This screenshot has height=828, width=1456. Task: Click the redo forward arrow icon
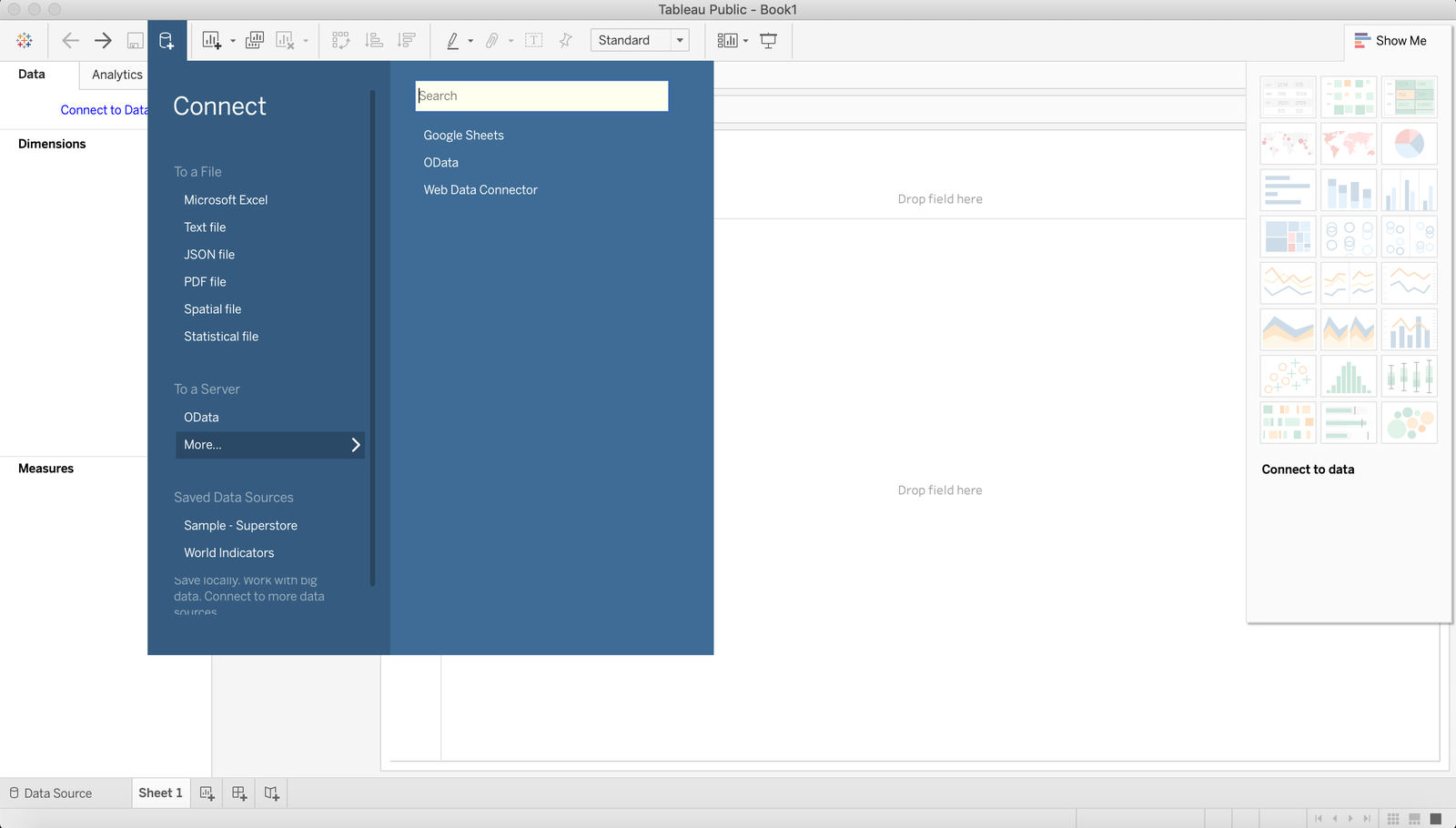(103, 40)
